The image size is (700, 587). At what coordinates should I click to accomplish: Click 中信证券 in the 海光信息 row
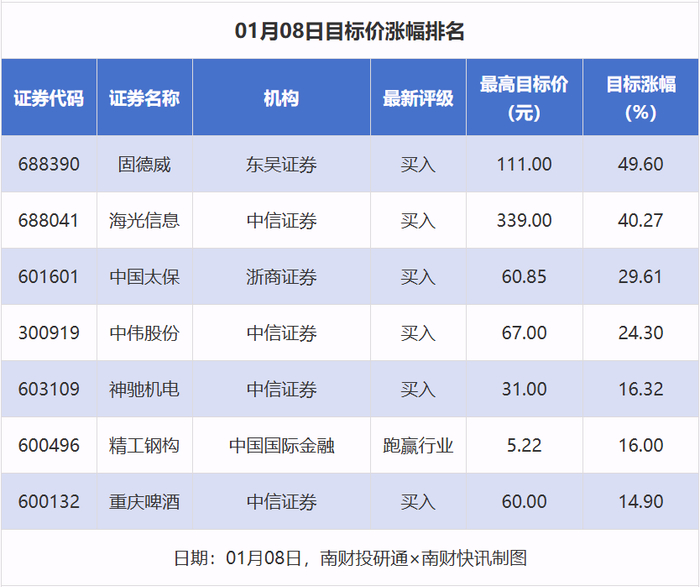(281, 221)
